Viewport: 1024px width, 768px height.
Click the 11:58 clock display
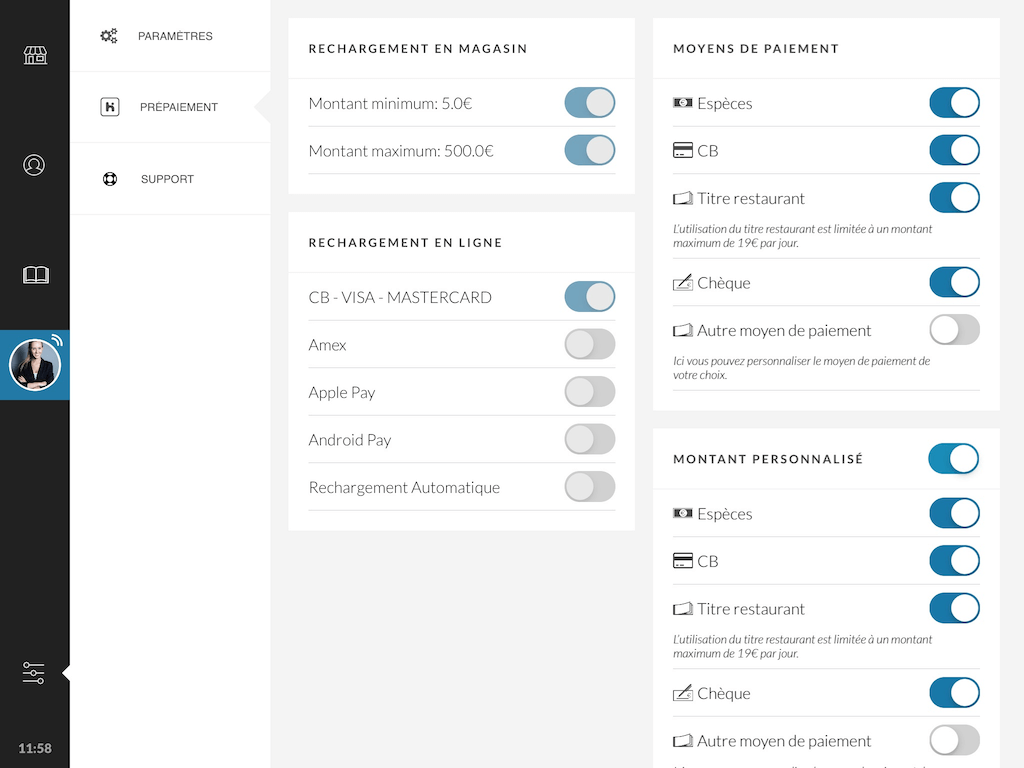[35, 748]
